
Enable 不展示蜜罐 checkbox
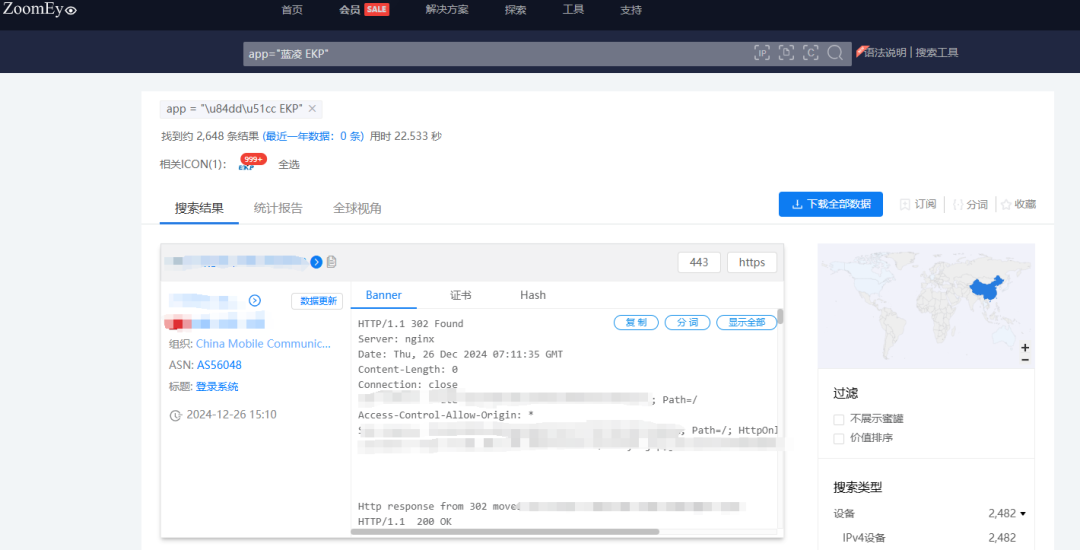point(838,419)
